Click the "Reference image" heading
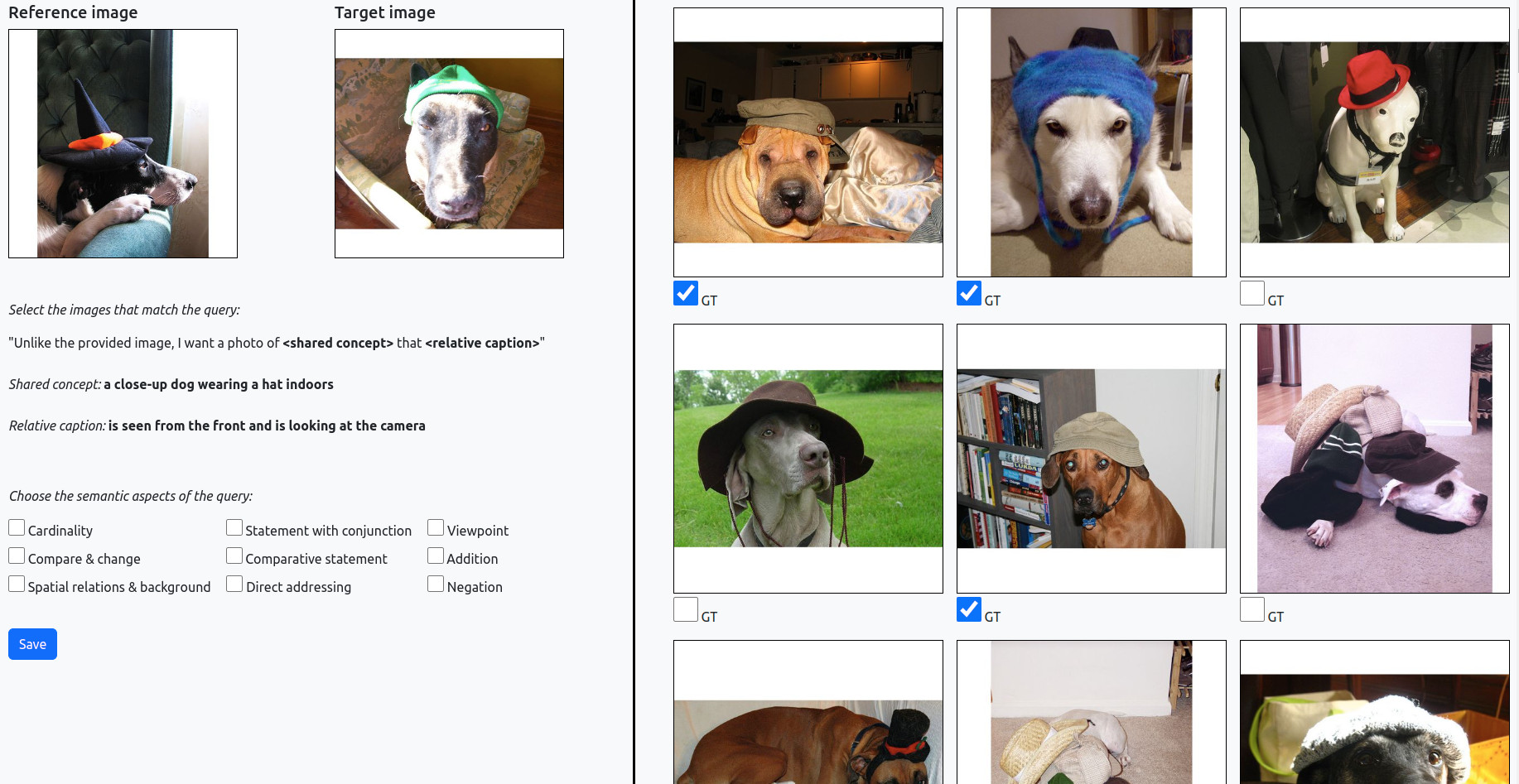This screenshot has width=1519, height=784. coord(73,12)
